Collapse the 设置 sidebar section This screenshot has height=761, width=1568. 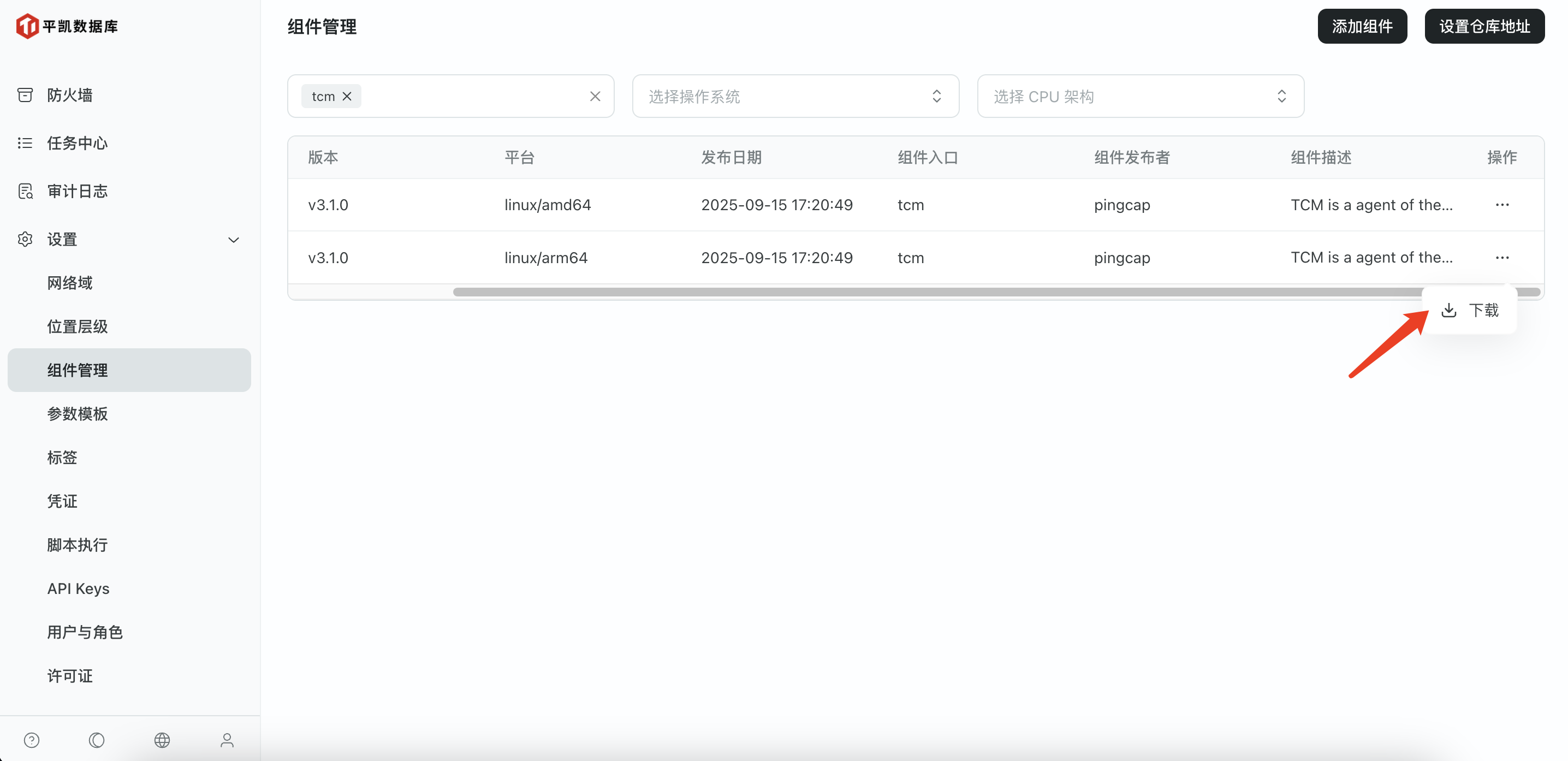coord(234,239)
